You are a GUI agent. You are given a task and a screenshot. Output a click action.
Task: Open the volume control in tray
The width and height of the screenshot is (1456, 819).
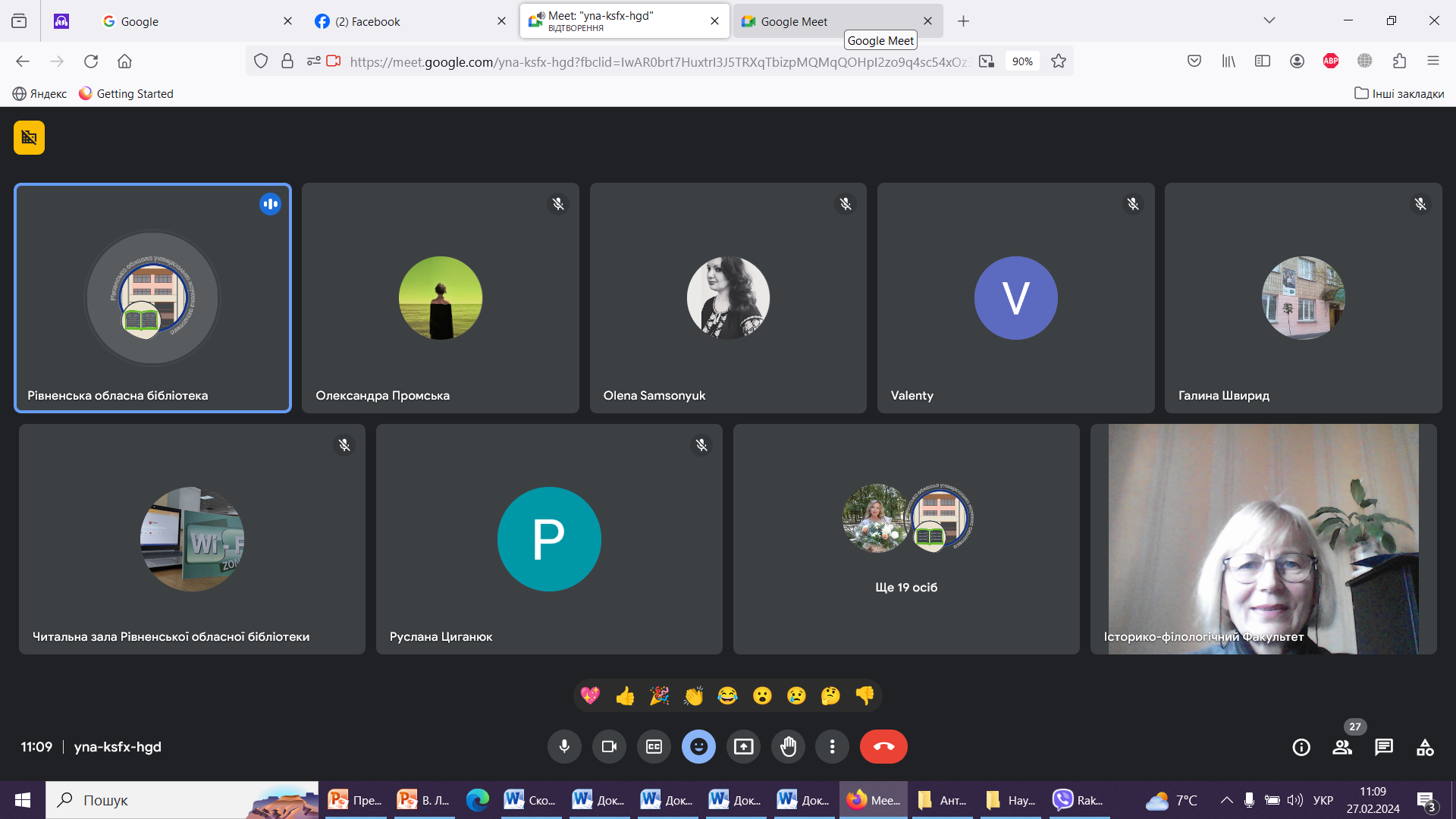coord(1295,800)
